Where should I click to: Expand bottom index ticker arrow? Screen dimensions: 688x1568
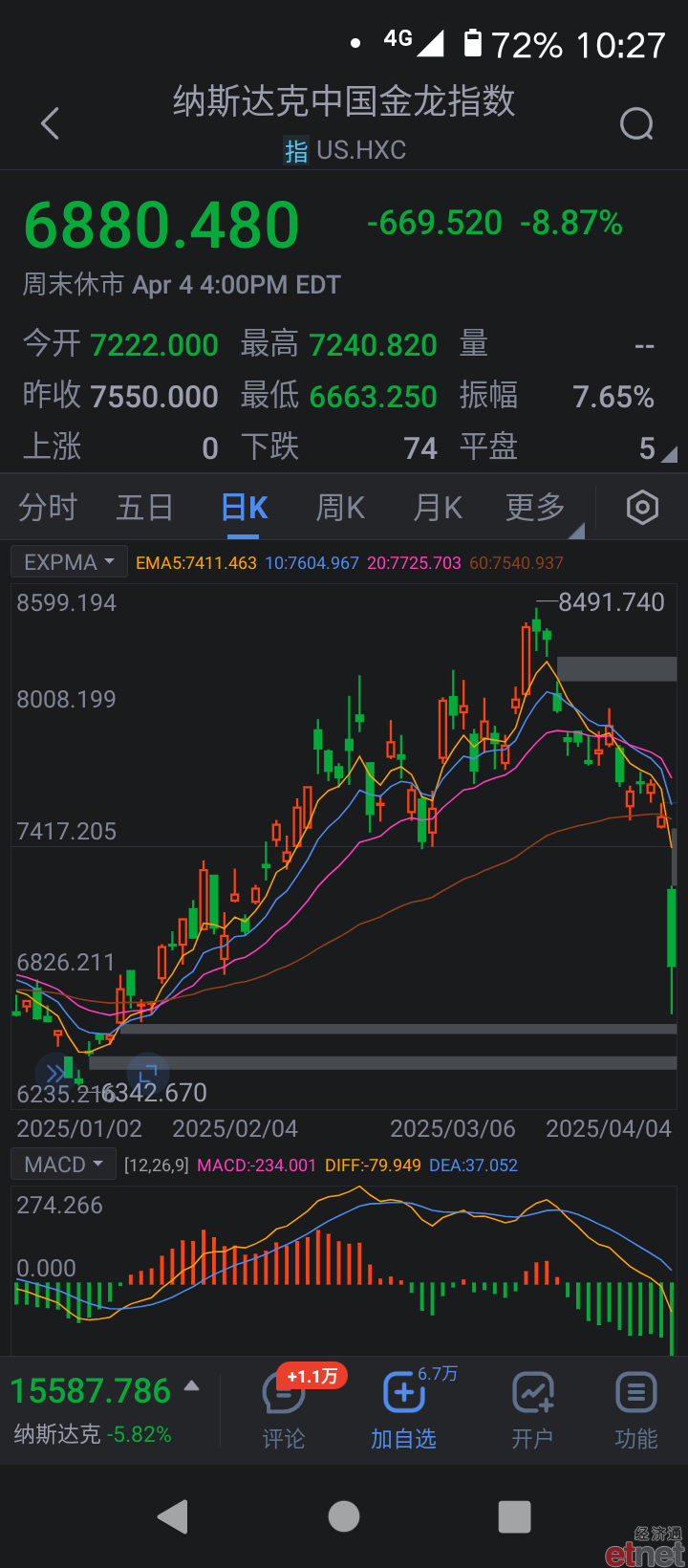coord(192,1385)
